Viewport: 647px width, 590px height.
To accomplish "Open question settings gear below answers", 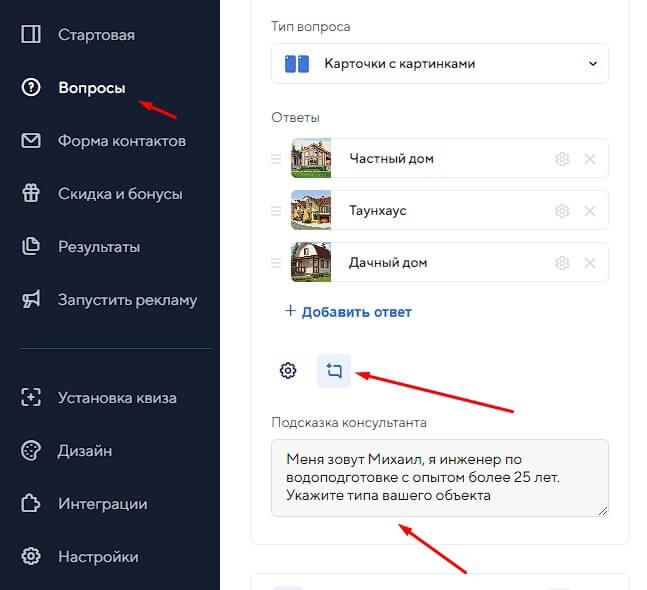I will coord(288,371).
